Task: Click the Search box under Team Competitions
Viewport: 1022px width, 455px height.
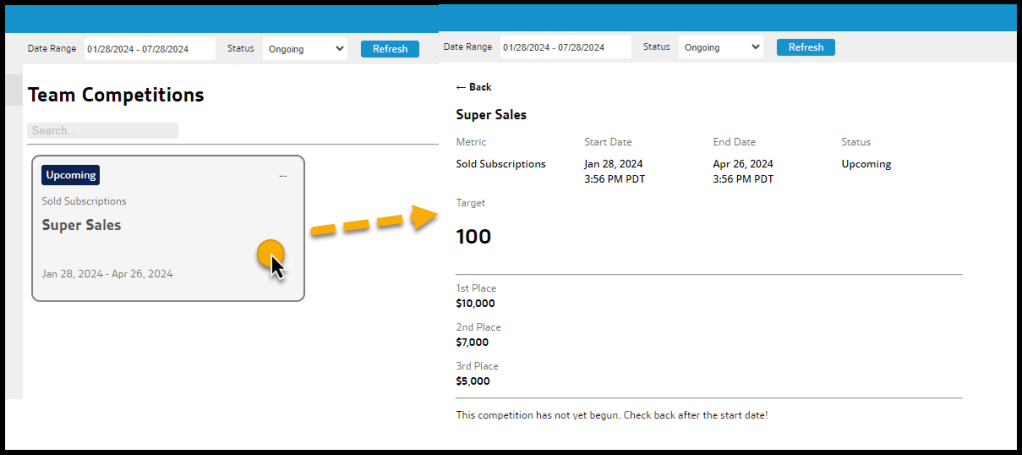Action: tap(102, 131)
